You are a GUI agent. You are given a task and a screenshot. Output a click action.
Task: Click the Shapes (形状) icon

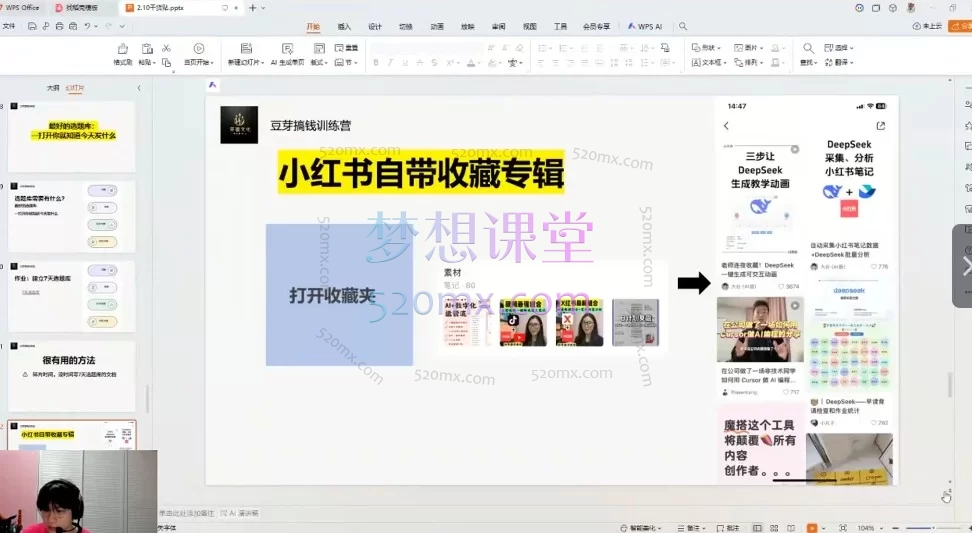click(x=696, y=48)
